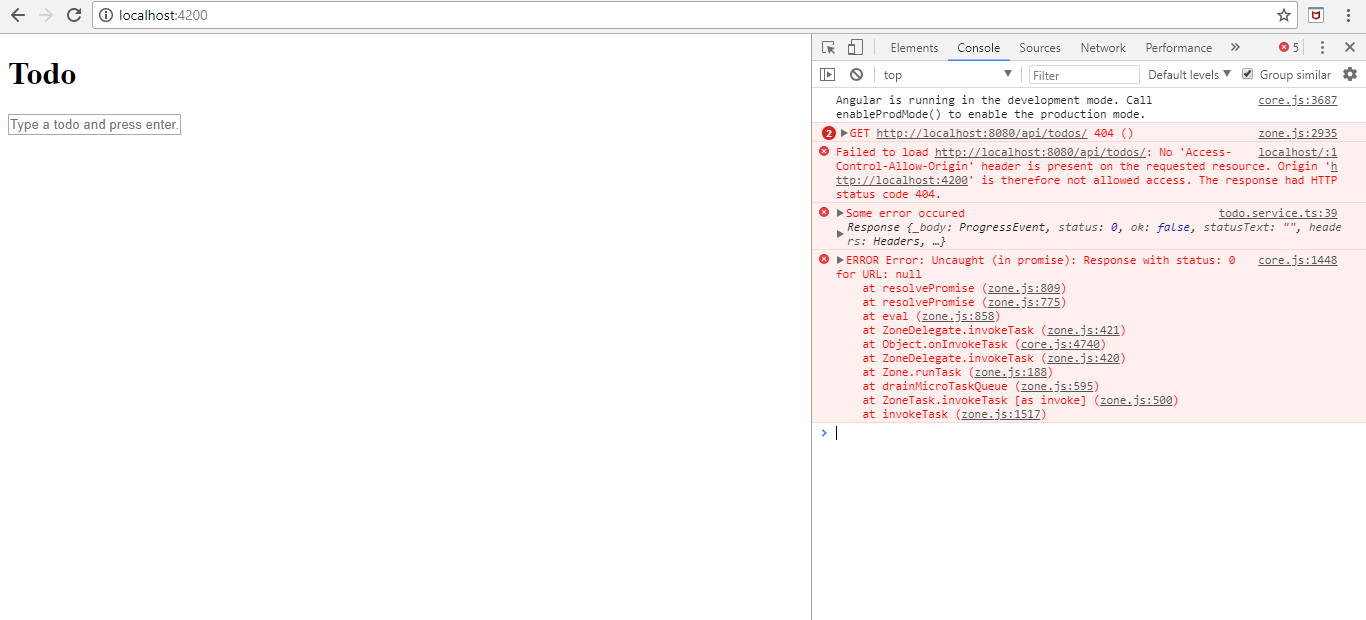
Task: Select the inspect element tool in DevTools
Action: (x=827, y=47)
